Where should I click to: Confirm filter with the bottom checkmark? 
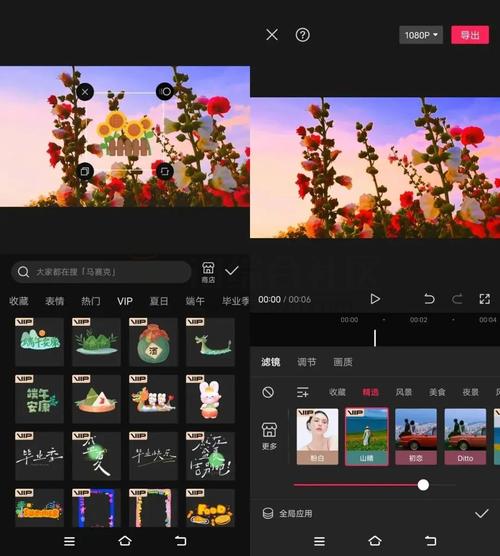pos(482,513)
